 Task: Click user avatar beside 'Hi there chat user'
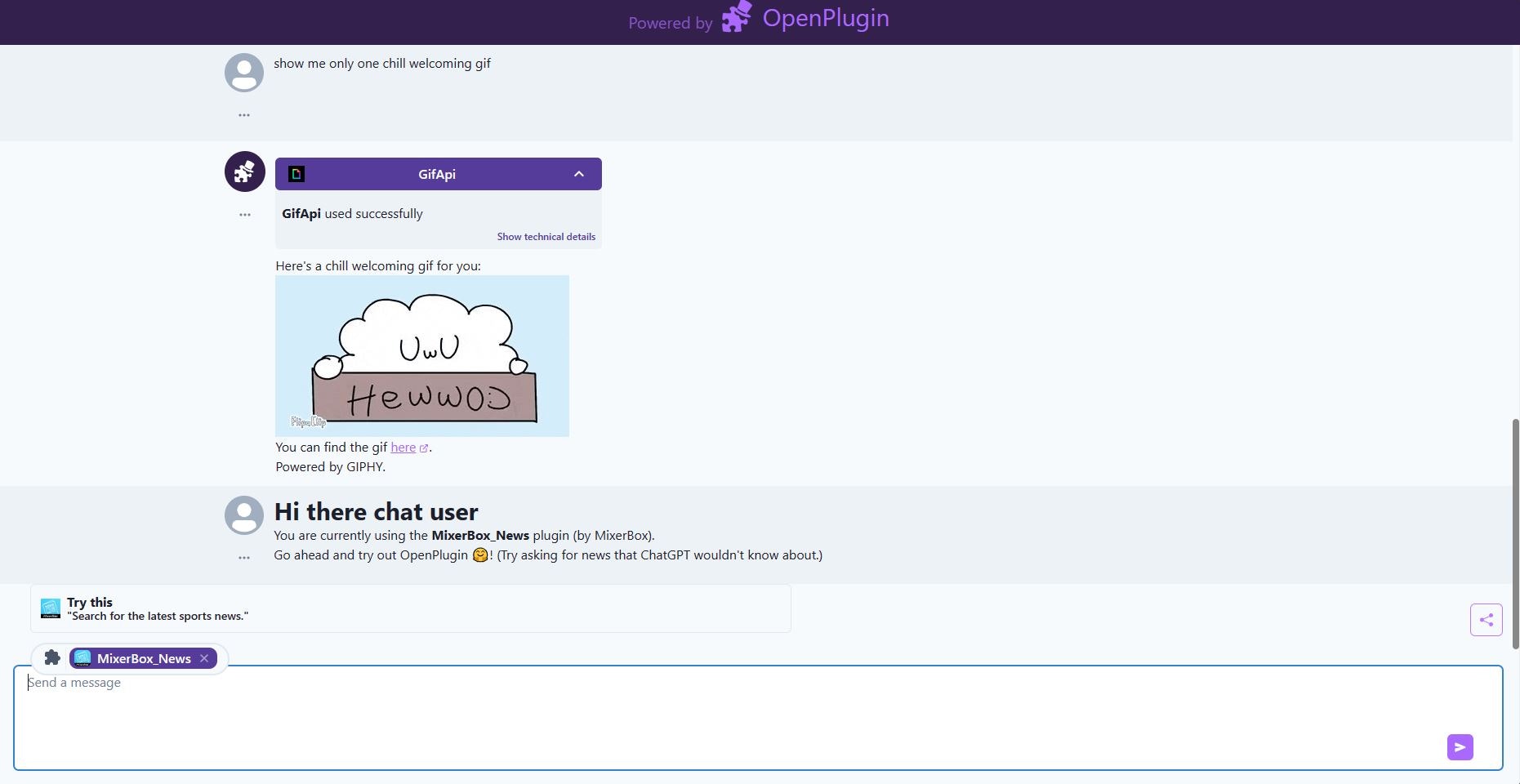click(x=244, y=515)
